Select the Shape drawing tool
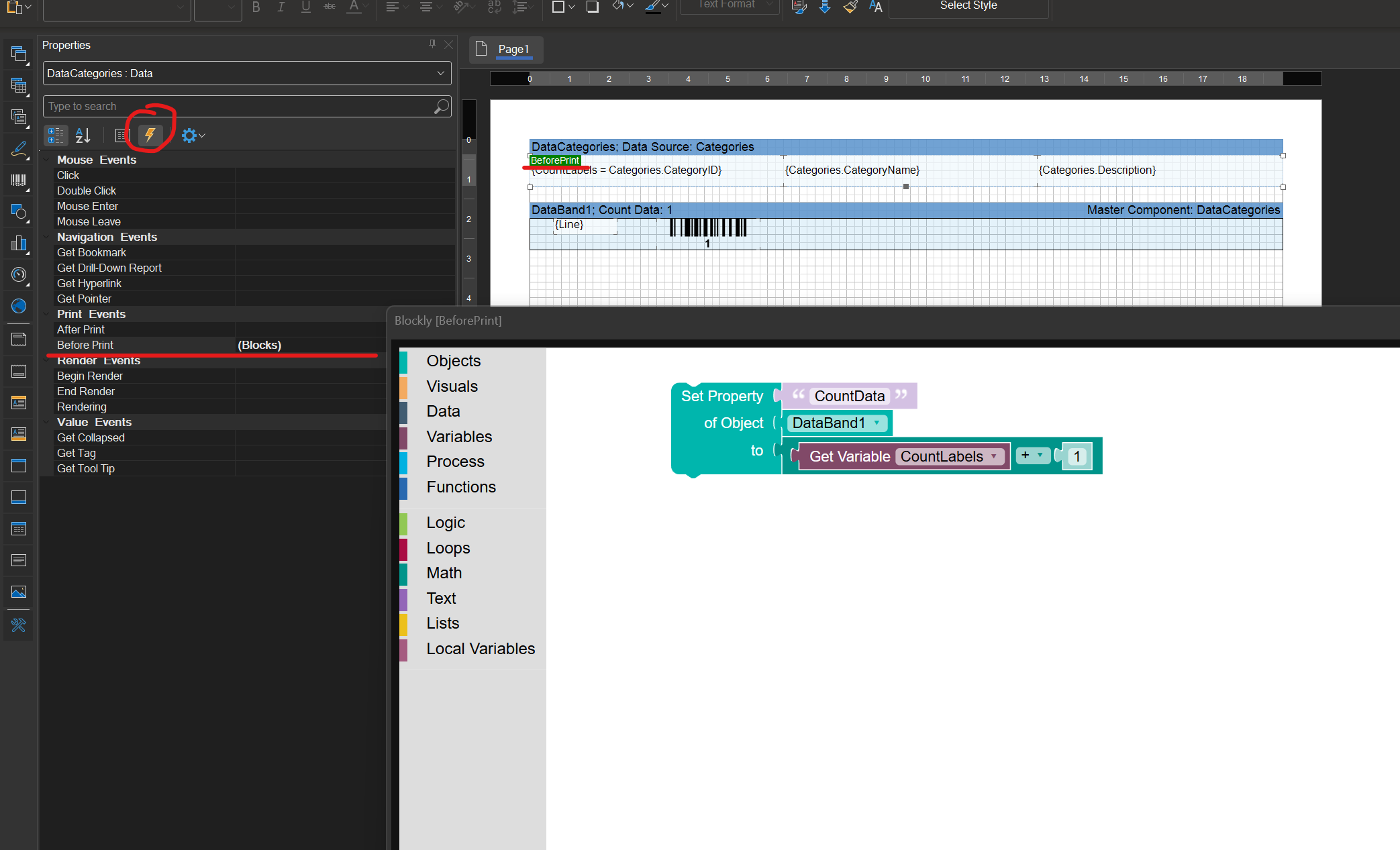 18,213
